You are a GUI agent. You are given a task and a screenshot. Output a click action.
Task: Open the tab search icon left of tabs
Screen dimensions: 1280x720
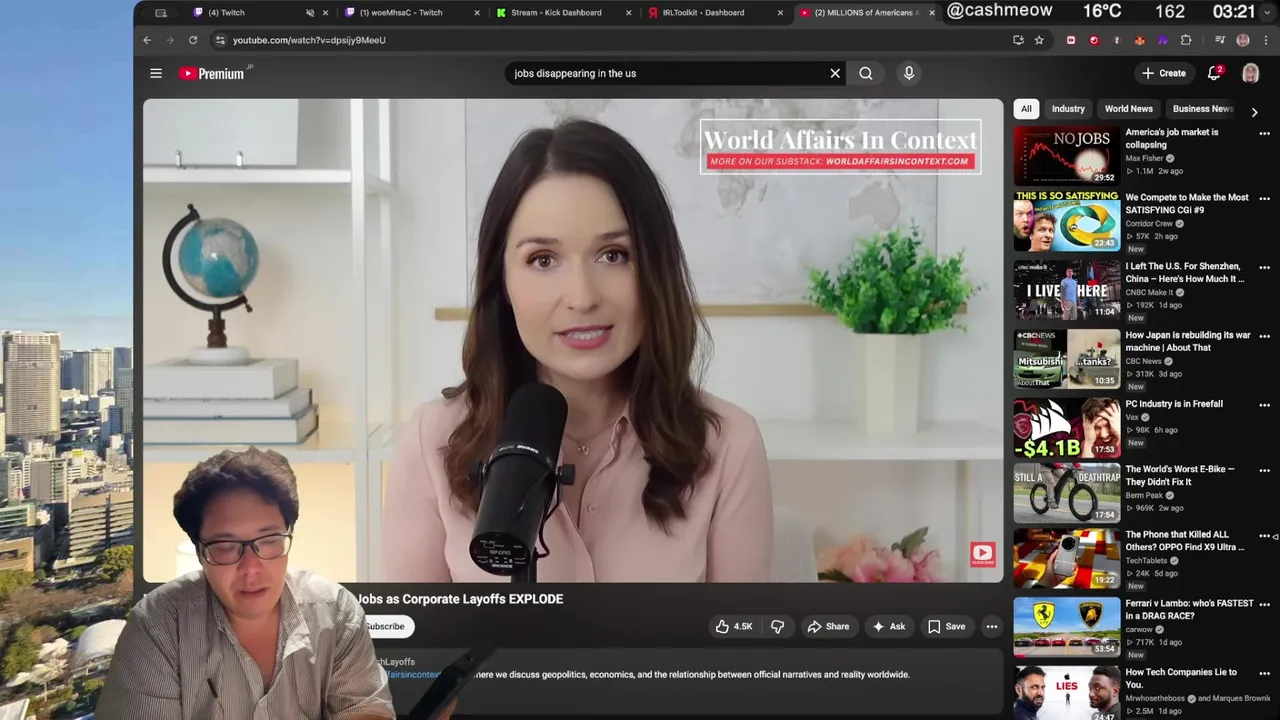click(x=161, y=13)
